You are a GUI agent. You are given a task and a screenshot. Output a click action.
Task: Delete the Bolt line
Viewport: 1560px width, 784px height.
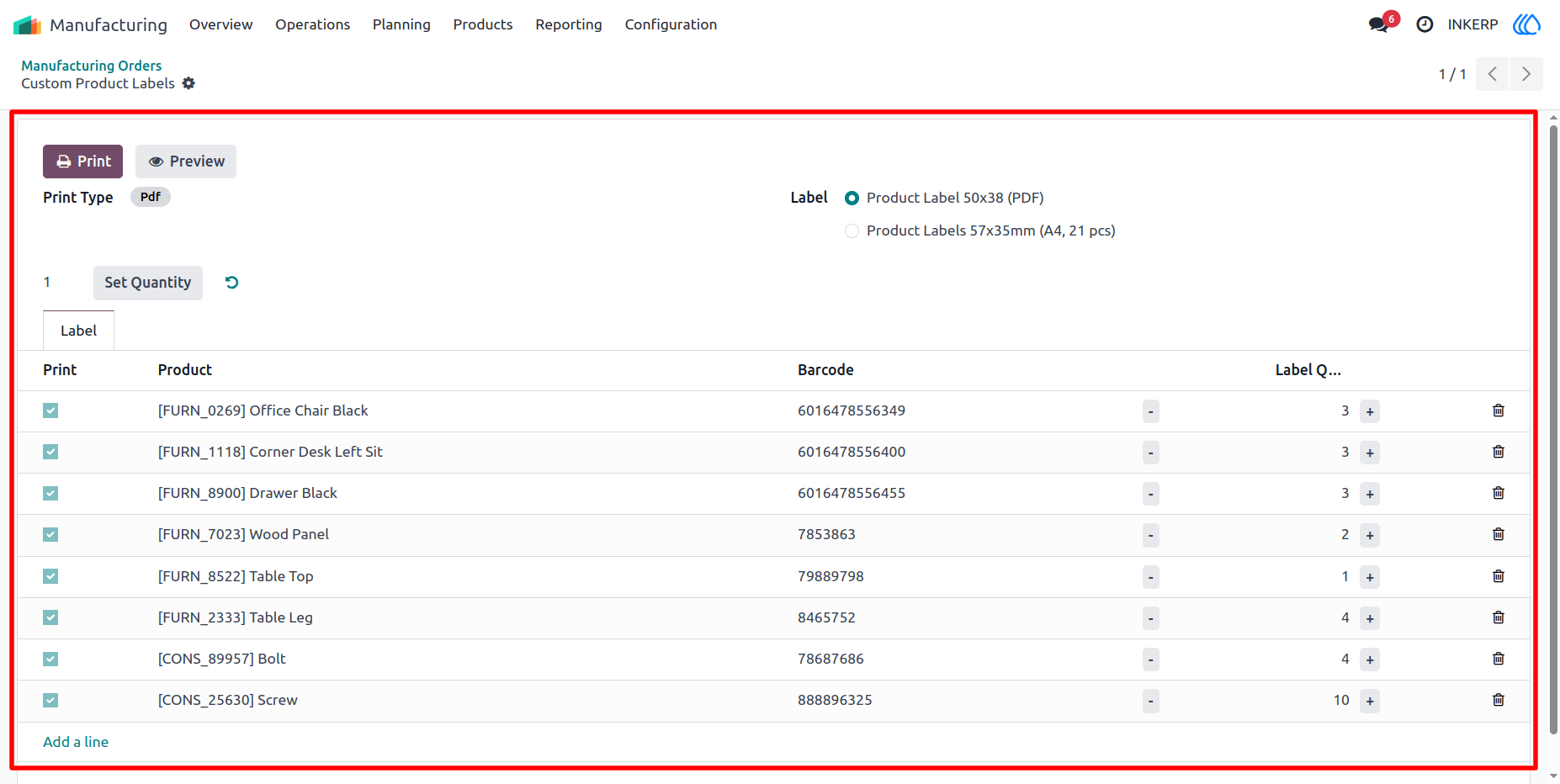1499,659
